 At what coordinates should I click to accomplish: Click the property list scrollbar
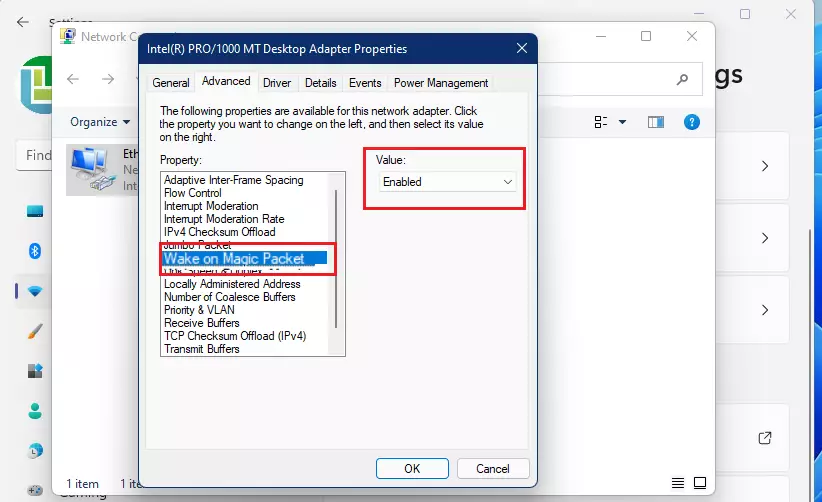[336, 259]
